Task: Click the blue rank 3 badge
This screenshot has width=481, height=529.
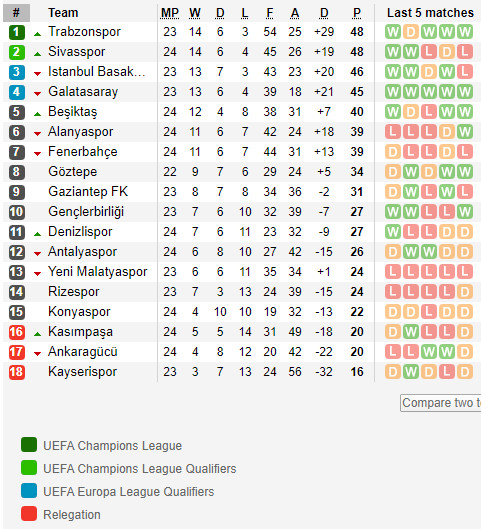Action: click(17, 72)
